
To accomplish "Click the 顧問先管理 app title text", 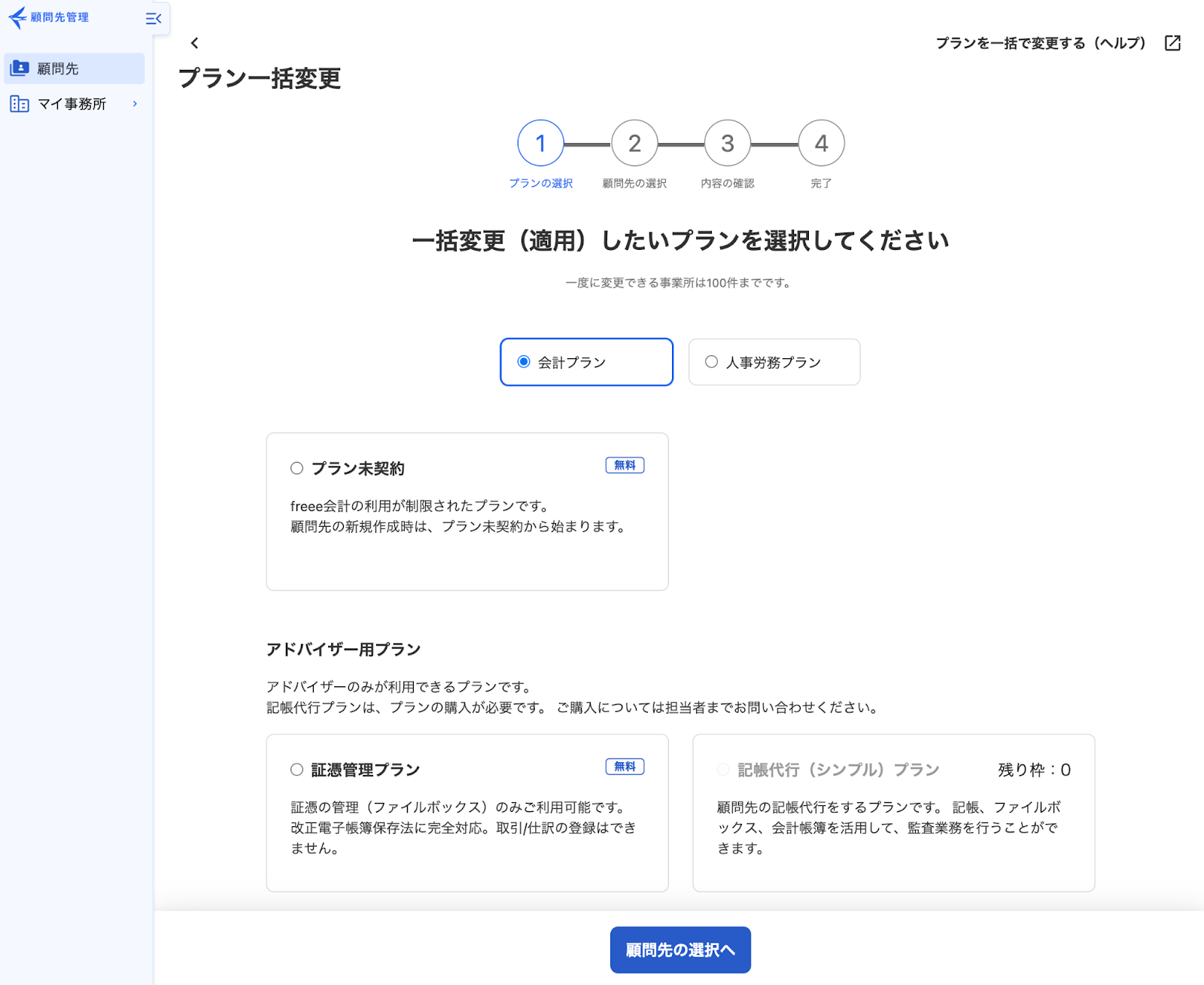I will 59,17.
